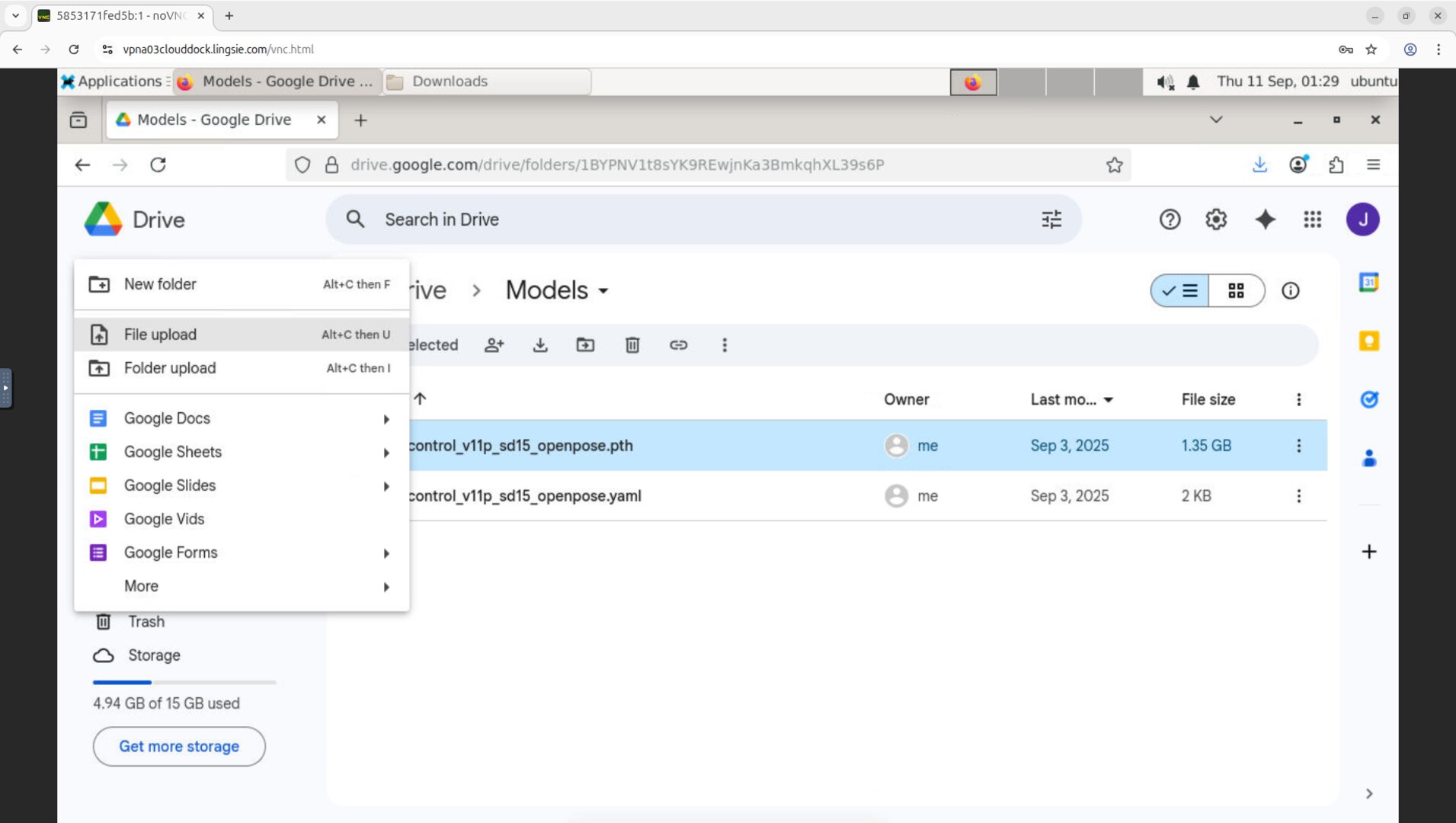1456x823 pixels.
Task: Click the storage usage progress bar
Action: tap(183, 682)
